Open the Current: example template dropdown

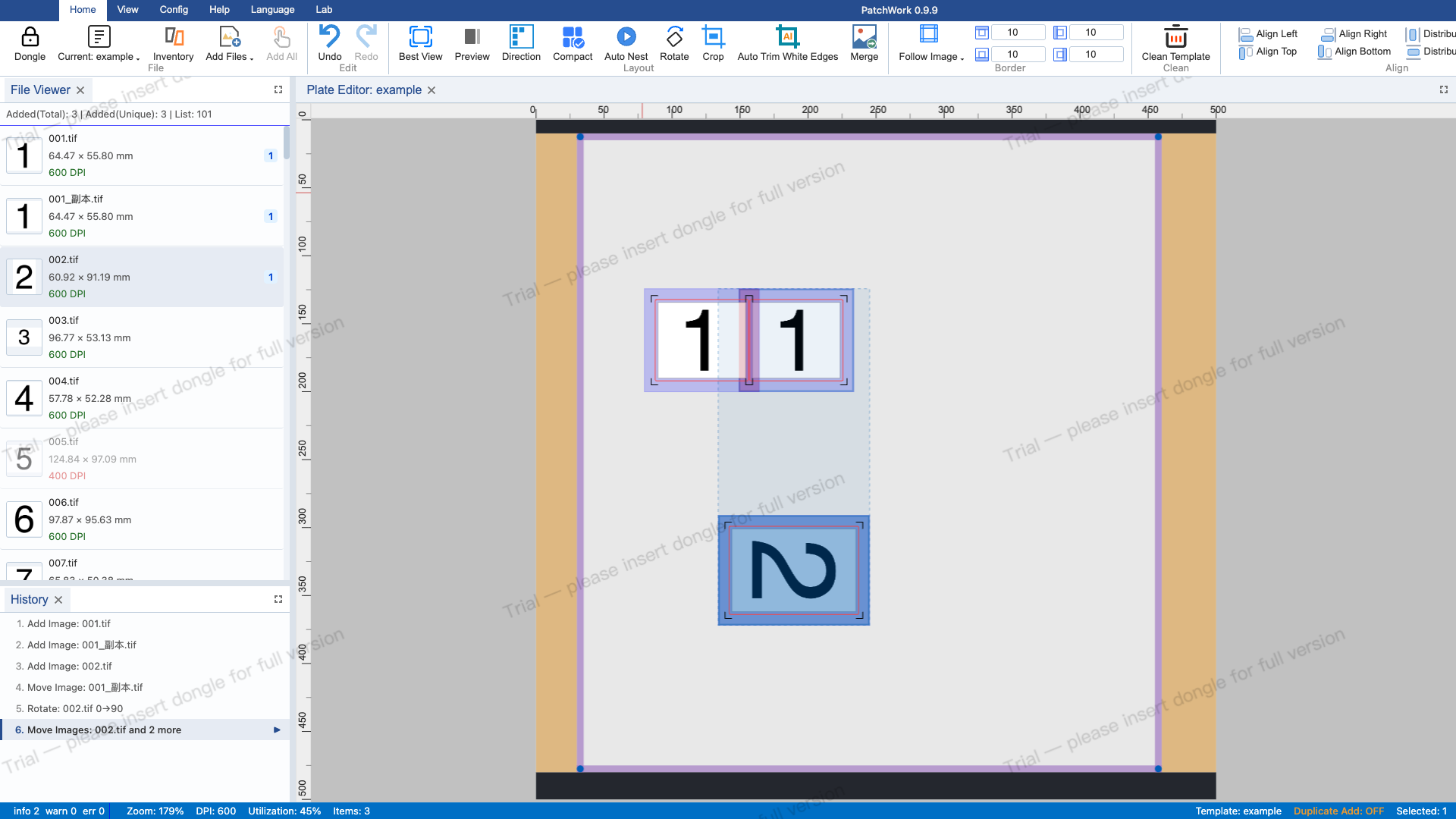coord(99,44)
